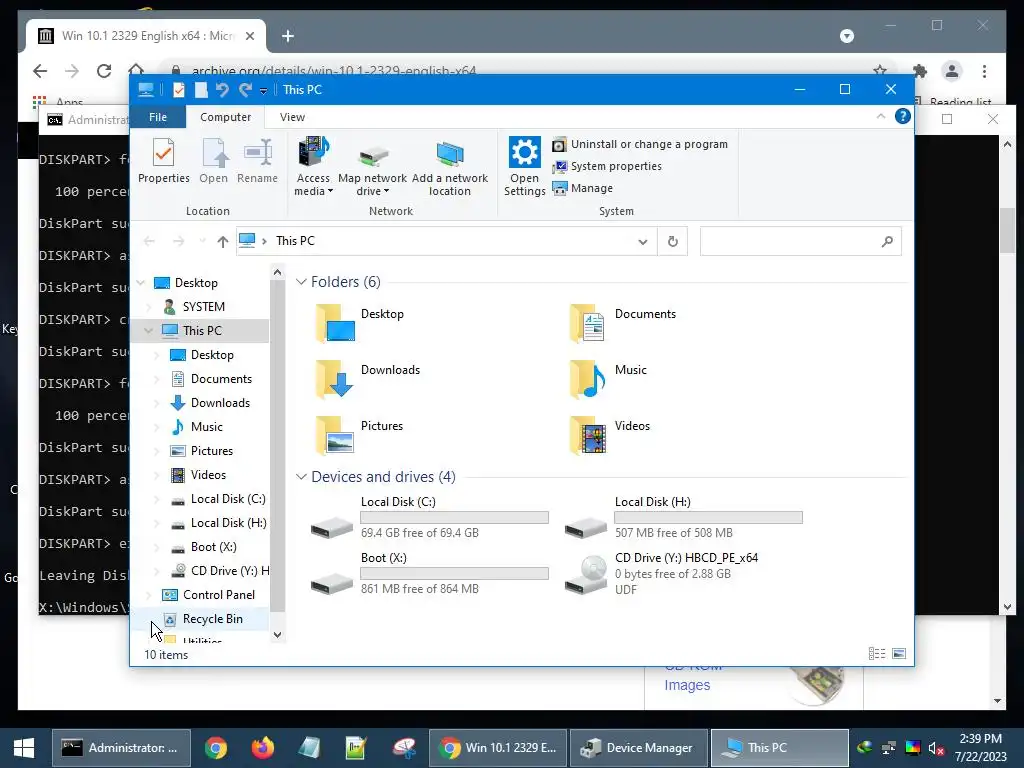Select Uninstall or change a program
Screen dimensions: 1024x768
coord(640,144)
